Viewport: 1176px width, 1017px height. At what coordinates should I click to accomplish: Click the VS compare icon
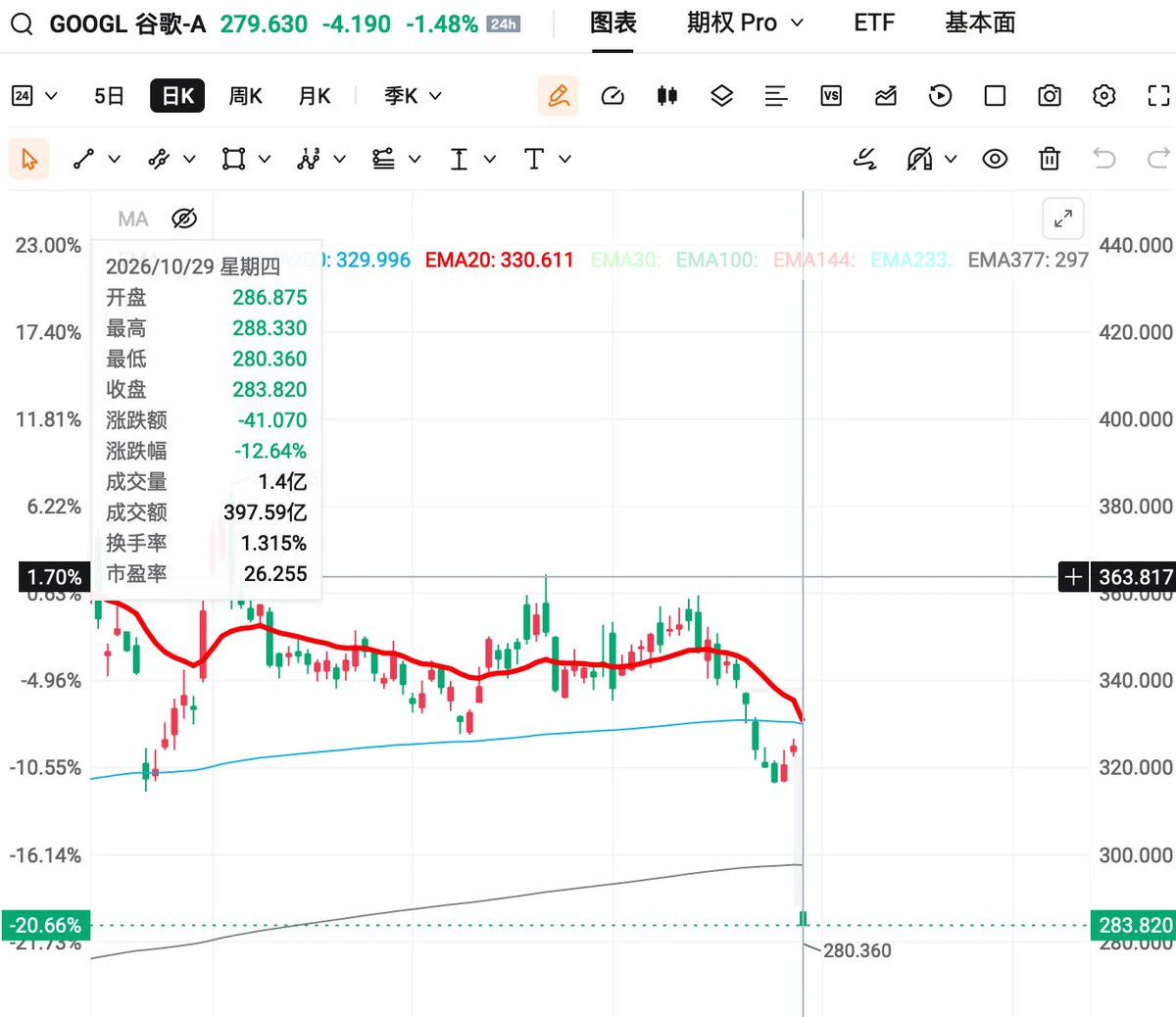coord(831,96)
